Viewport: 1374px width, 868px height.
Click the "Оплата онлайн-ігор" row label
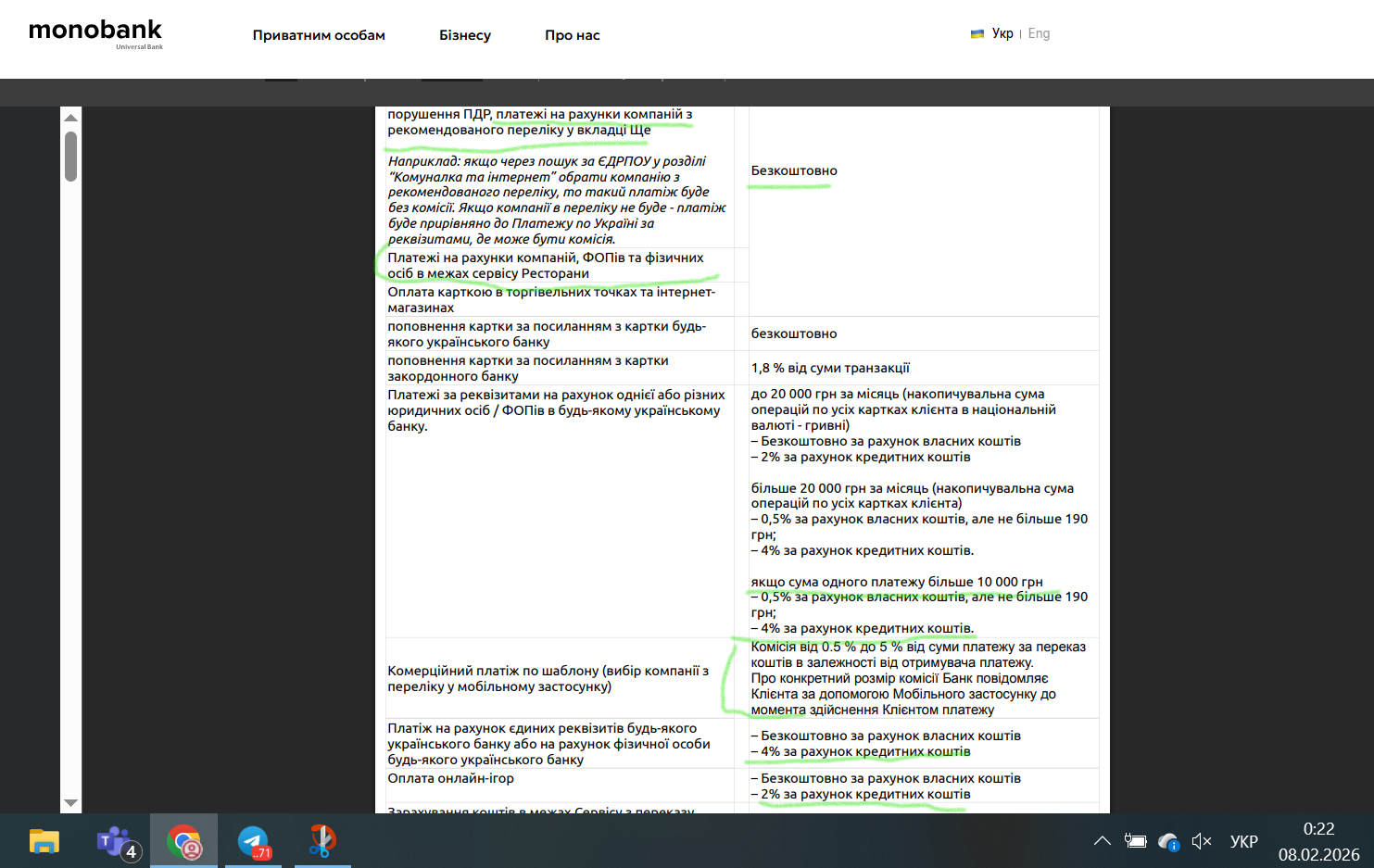click(450, 778)
